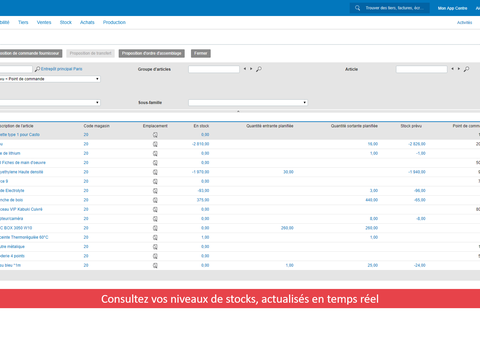Open the Stock menu

coord(66,22)
